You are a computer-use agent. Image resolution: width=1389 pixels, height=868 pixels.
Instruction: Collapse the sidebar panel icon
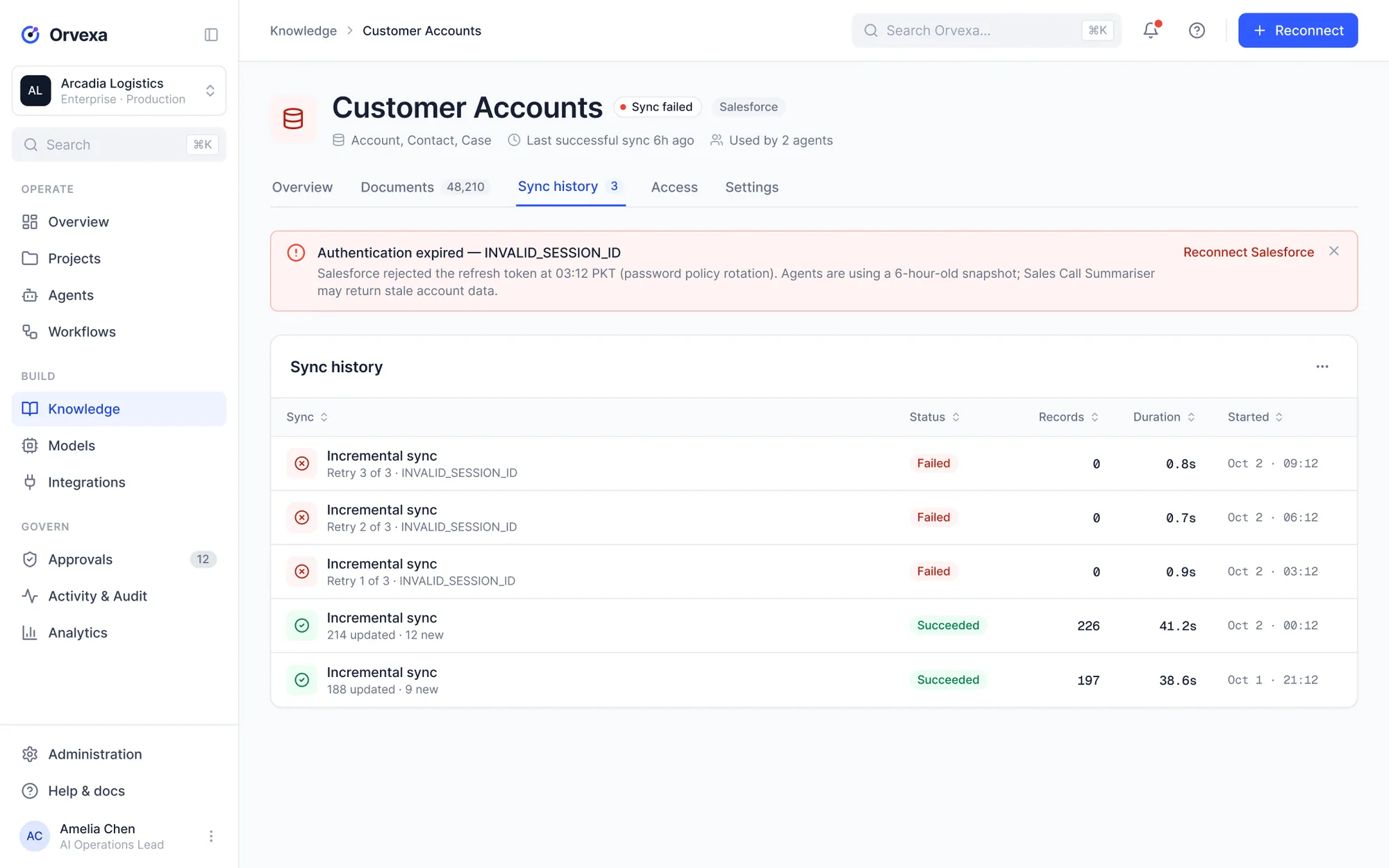tap(211, 35)
